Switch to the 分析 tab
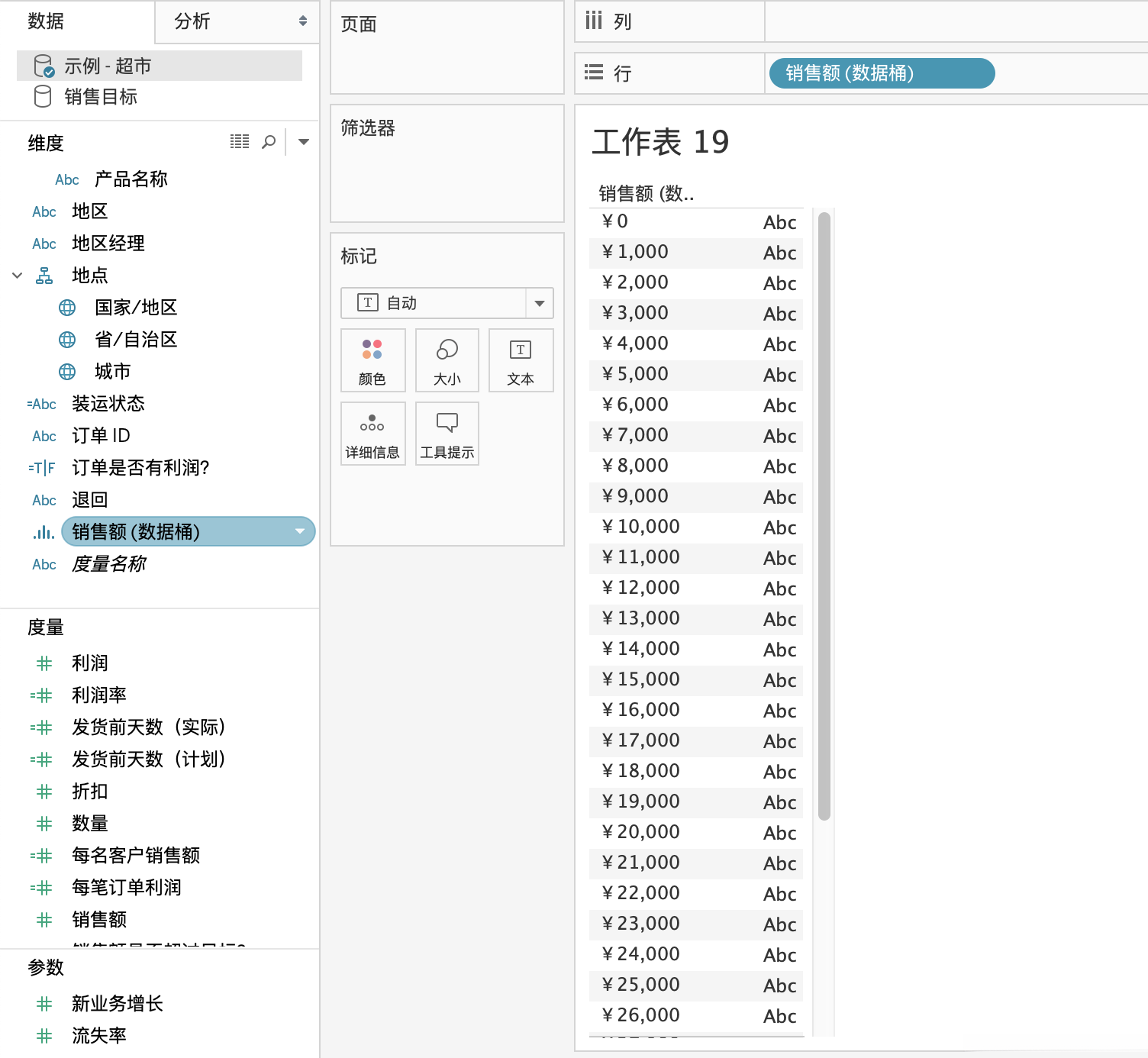This screenshot has width=1148, height=1058. click(x=193, y=22)
